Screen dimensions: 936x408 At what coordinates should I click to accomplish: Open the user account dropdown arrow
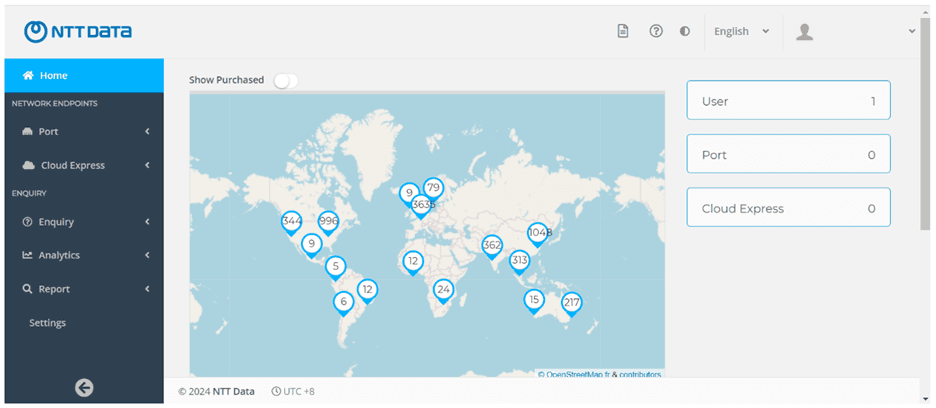click(x=912, y=32)
